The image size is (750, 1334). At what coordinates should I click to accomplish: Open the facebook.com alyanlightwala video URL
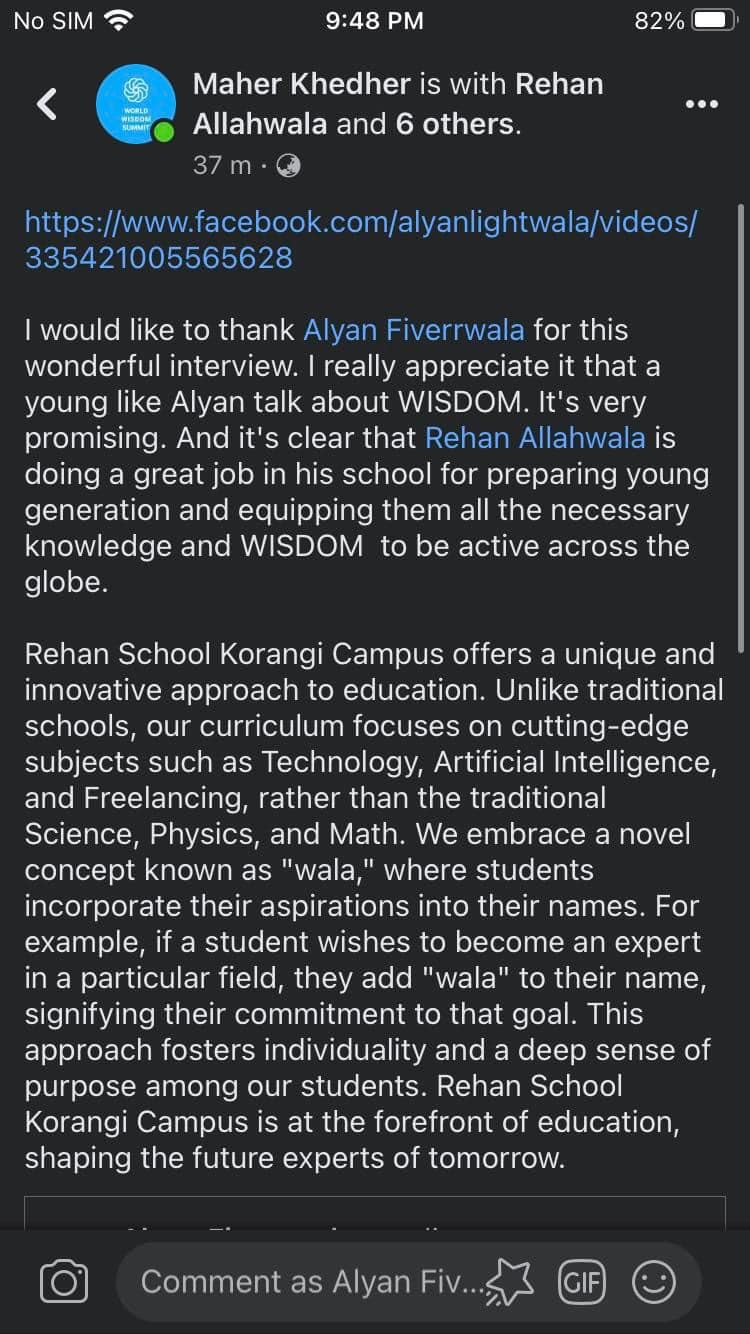360,240
